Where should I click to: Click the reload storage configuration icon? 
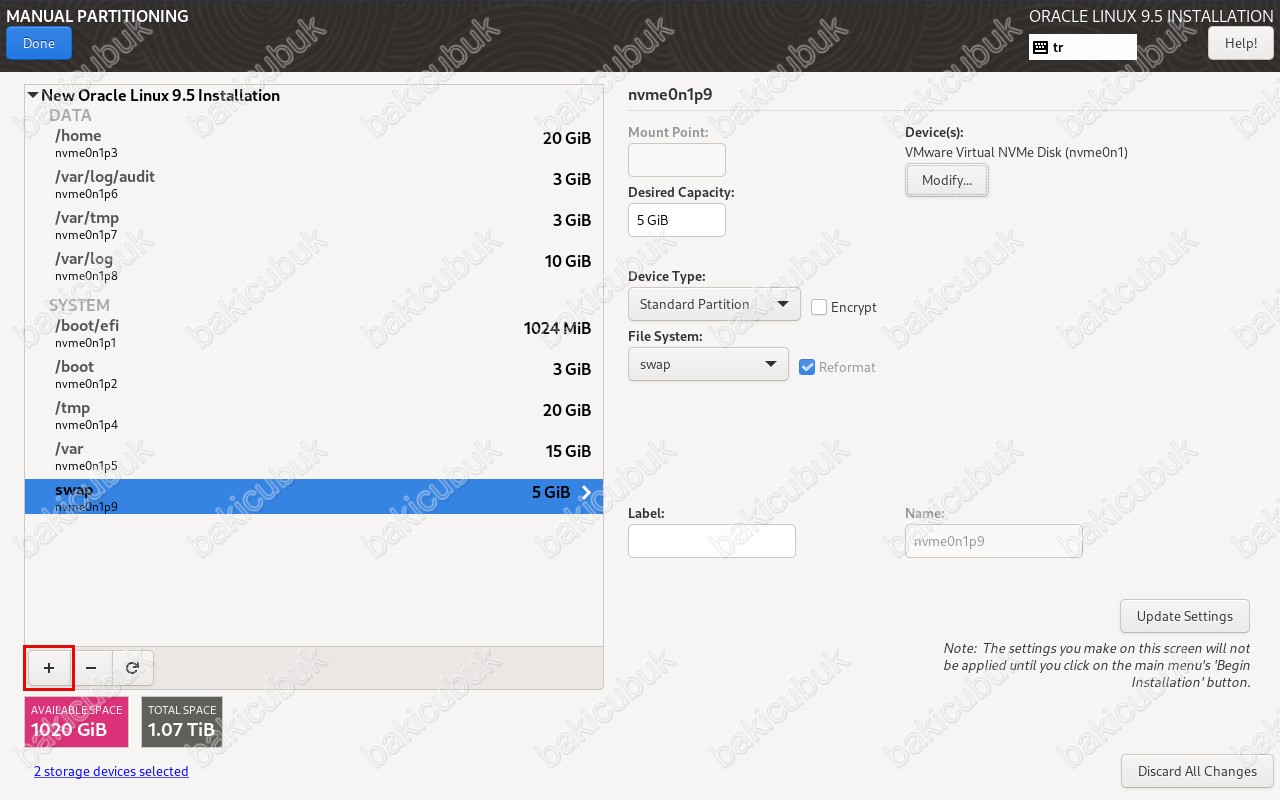click(x=132, y=667)
